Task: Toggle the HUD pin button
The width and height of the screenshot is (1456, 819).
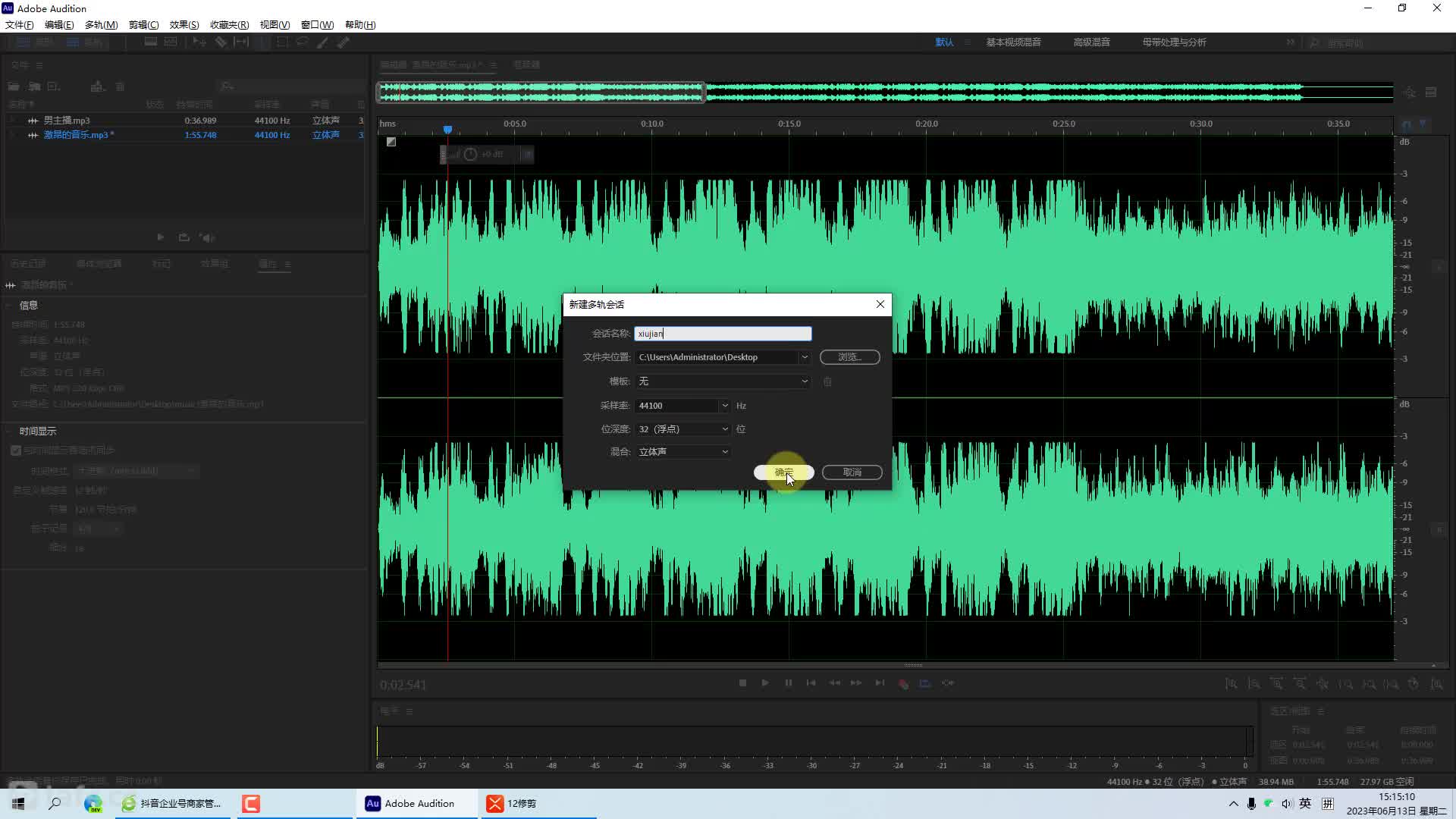Action: [x=528, y=155]
